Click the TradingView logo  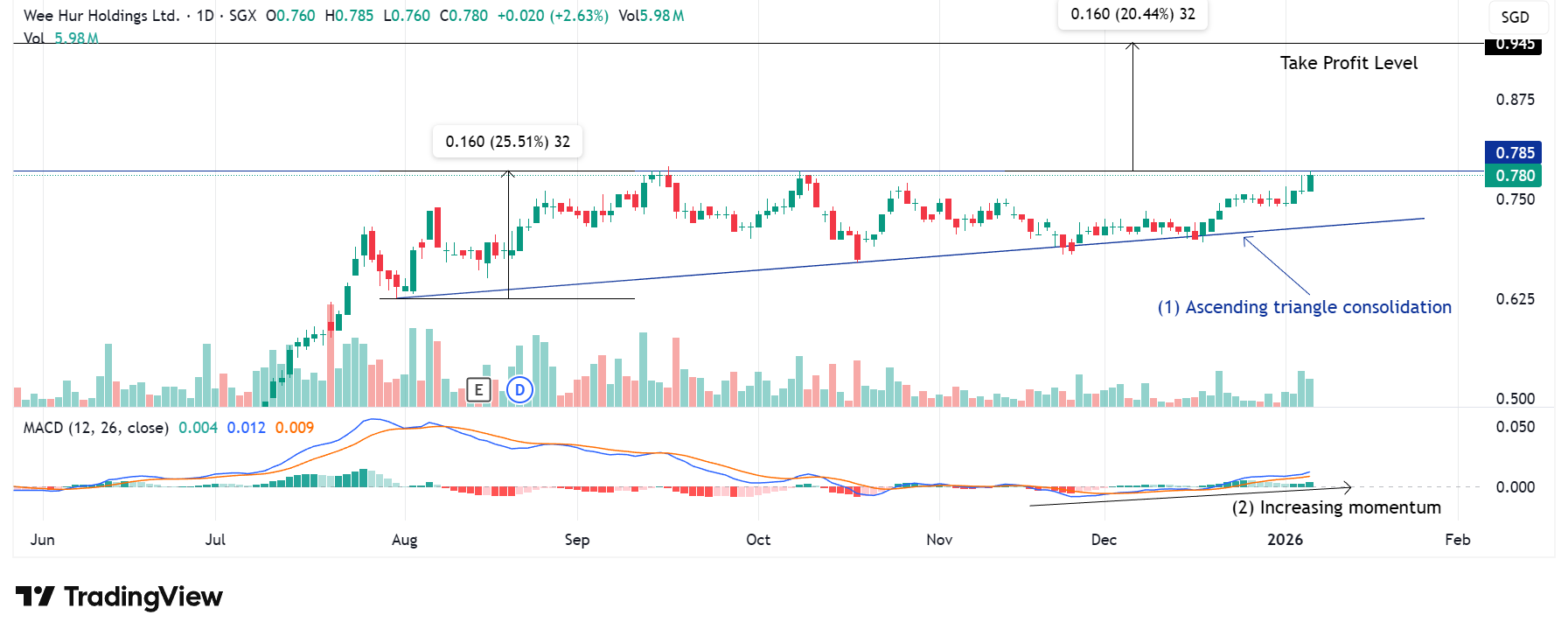pos(120,597)
